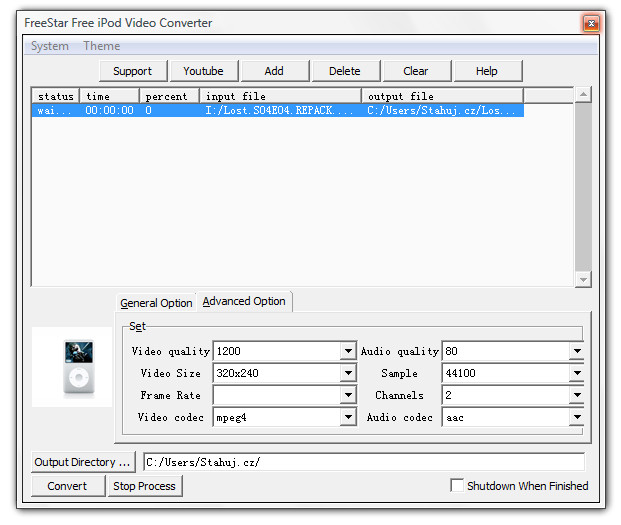The width and height of the screenshot is (621, 525).
Task: Expand the Video codec dropdown
Action: click(348, 417)
